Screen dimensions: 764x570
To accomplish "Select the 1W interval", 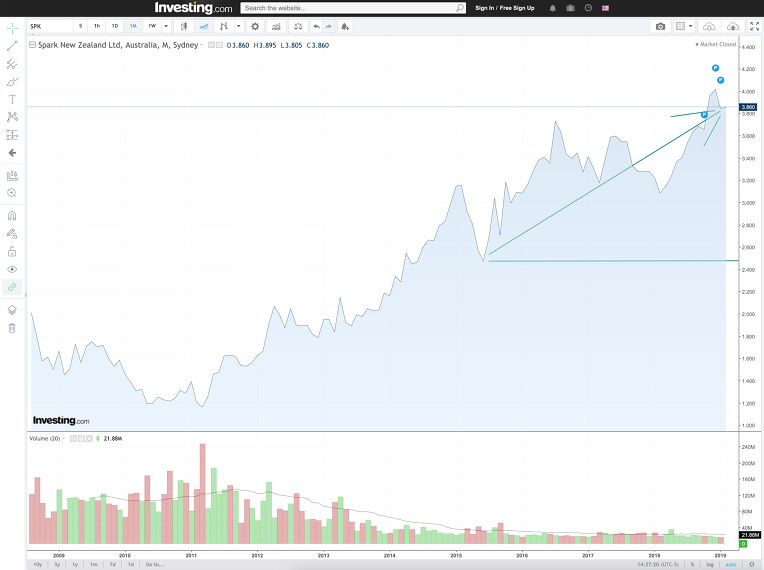I will click(x=152, y=26).
